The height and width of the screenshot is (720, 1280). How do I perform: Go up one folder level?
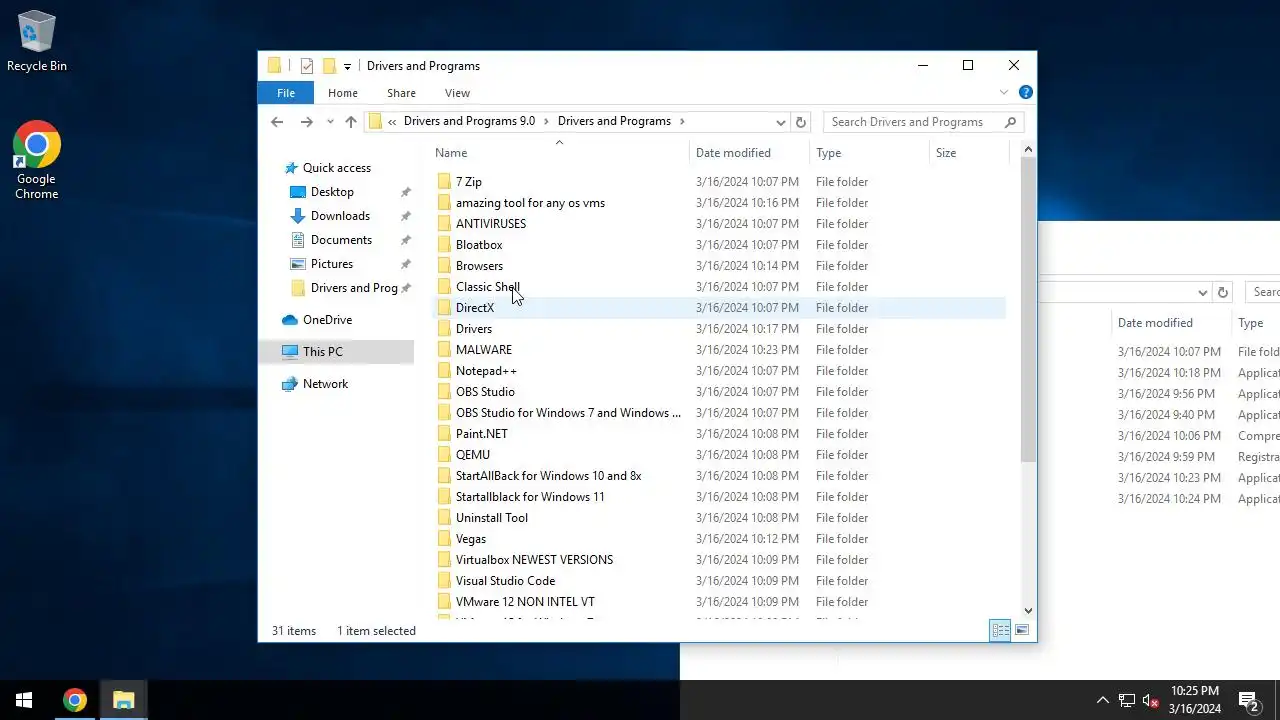tap(351, 122)
